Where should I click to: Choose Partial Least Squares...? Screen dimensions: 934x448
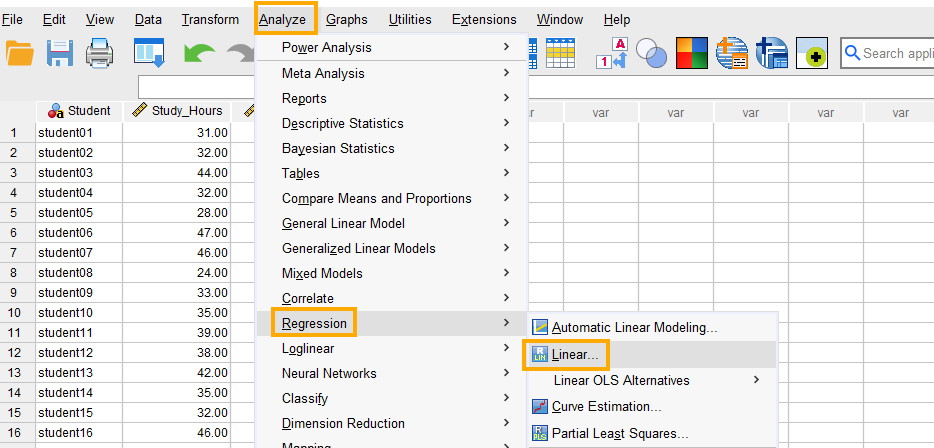pos(652,434)
